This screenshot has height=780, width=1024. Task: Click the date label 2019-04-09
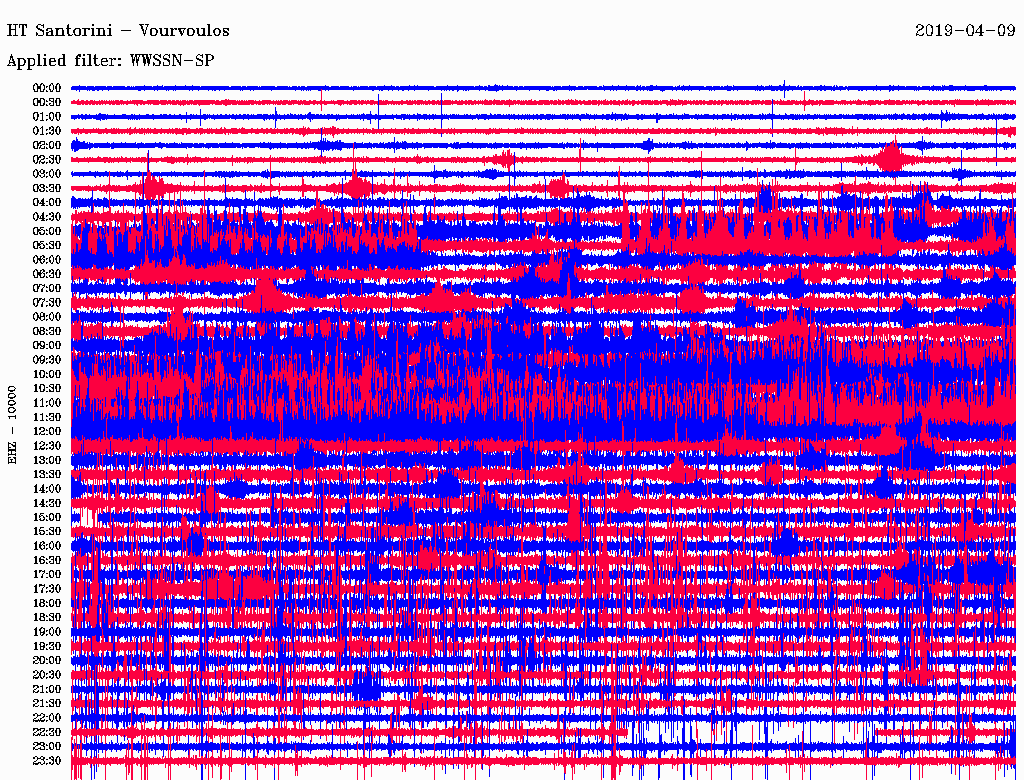click(965, 31)
